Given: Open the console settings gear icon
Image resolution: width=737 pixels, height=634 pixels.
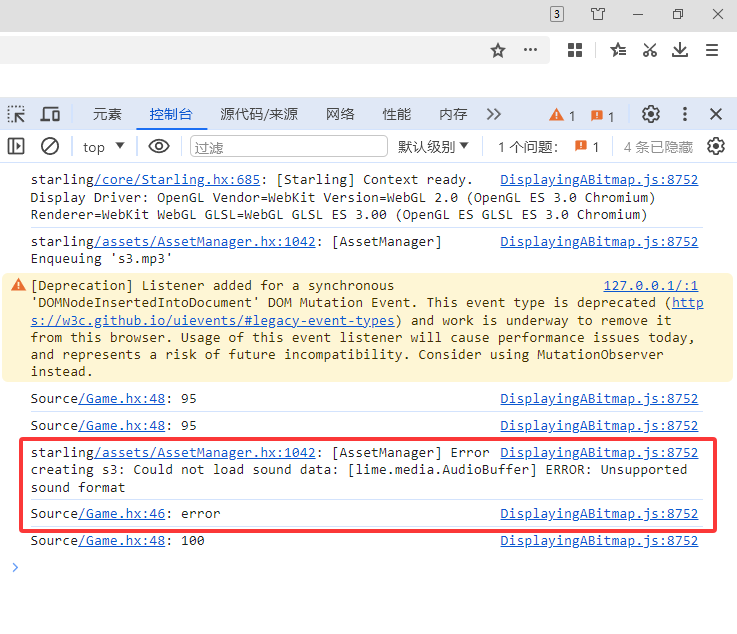Looking at the screenshot, I should [x=716, y=146].
